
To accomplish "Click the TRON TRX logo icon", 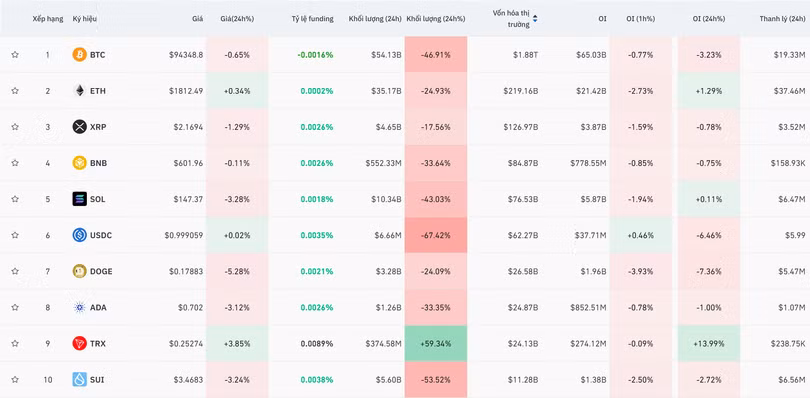I will (80, 343).
